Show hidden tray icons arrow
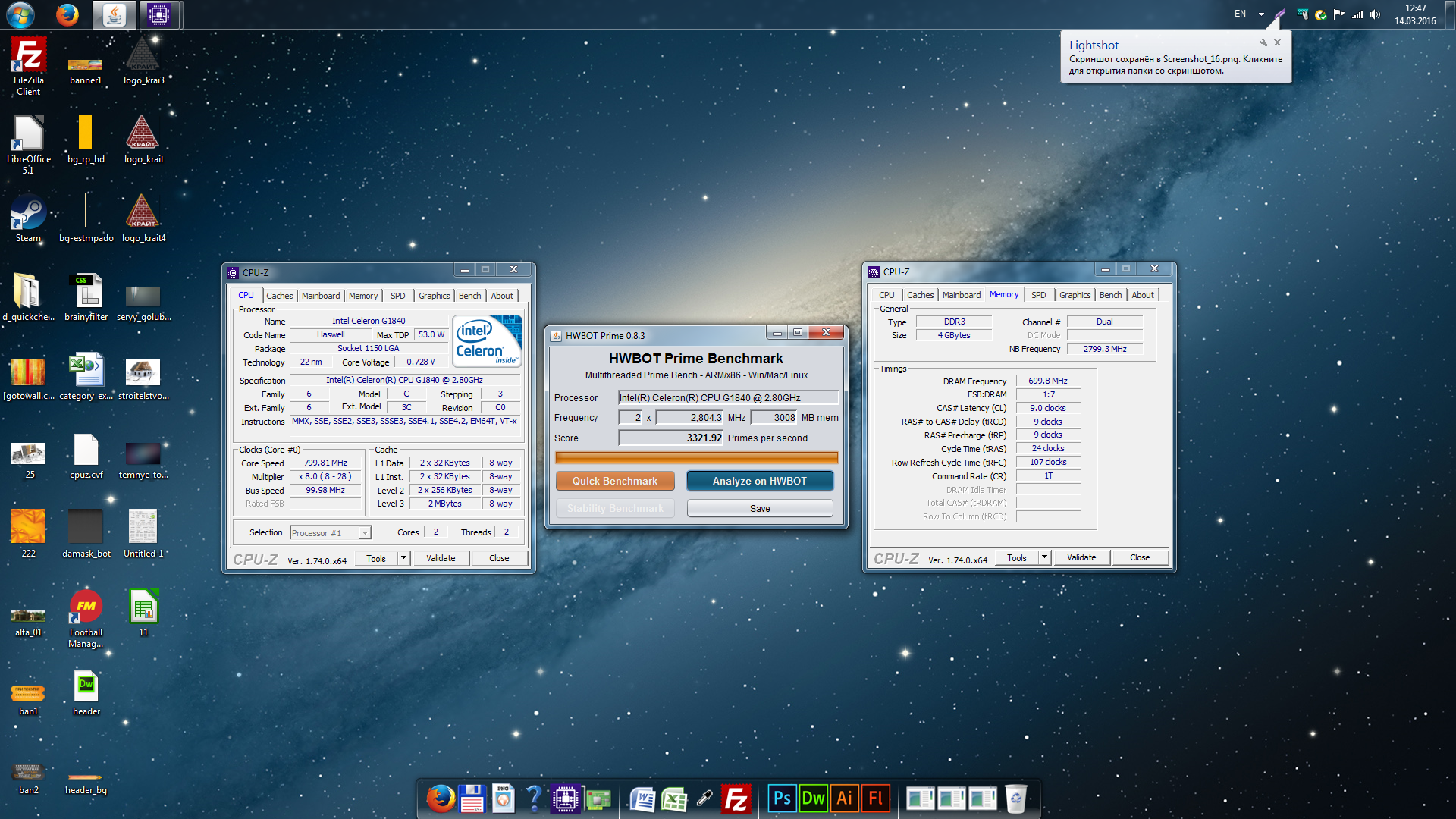The height and width of the screenshot is (819, 1456). tap(1261, 14)
